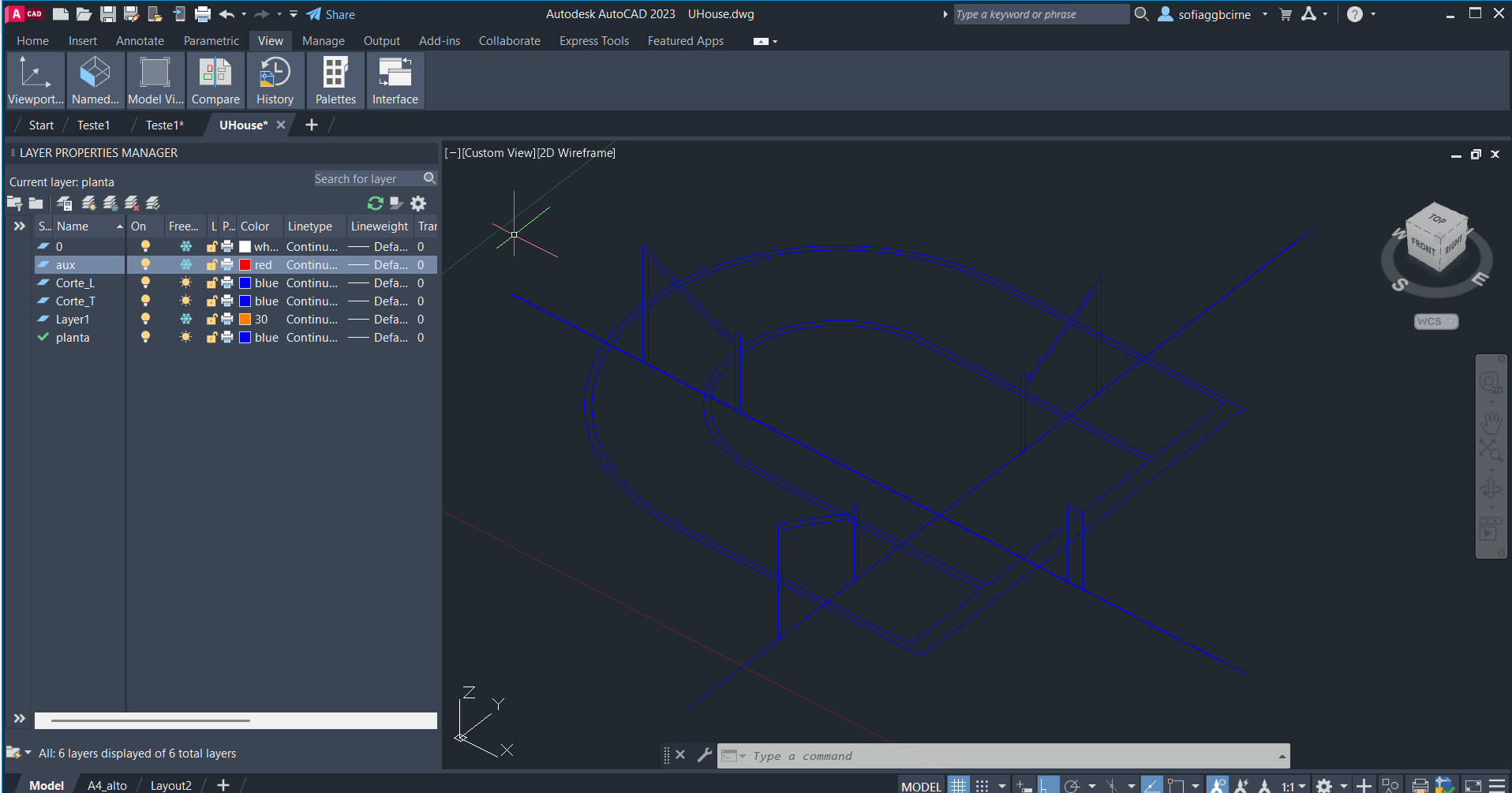Click the Compare drawings icon
Image resolution: width=1512 pixels, height=793 pixels.
(215, 80)
